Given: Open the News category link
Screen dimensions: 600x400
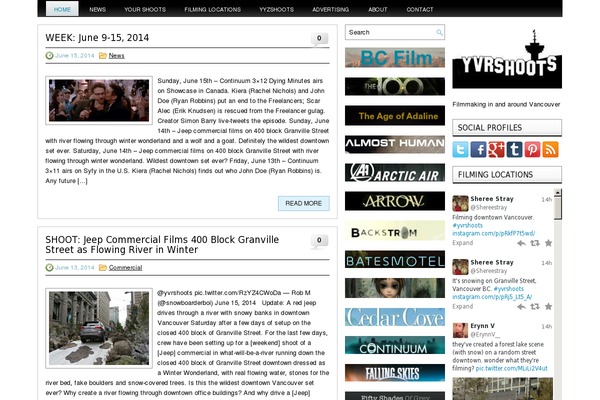Looking at the screenshot, I should [116, 56].
